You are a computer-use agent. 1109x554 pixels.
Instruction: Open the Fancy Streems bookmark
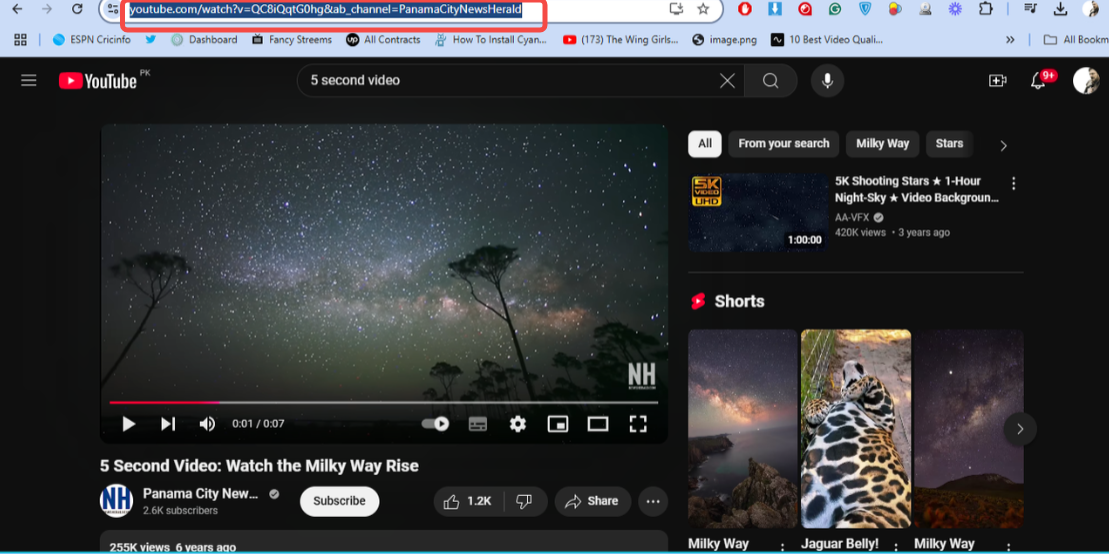(291, 40)
